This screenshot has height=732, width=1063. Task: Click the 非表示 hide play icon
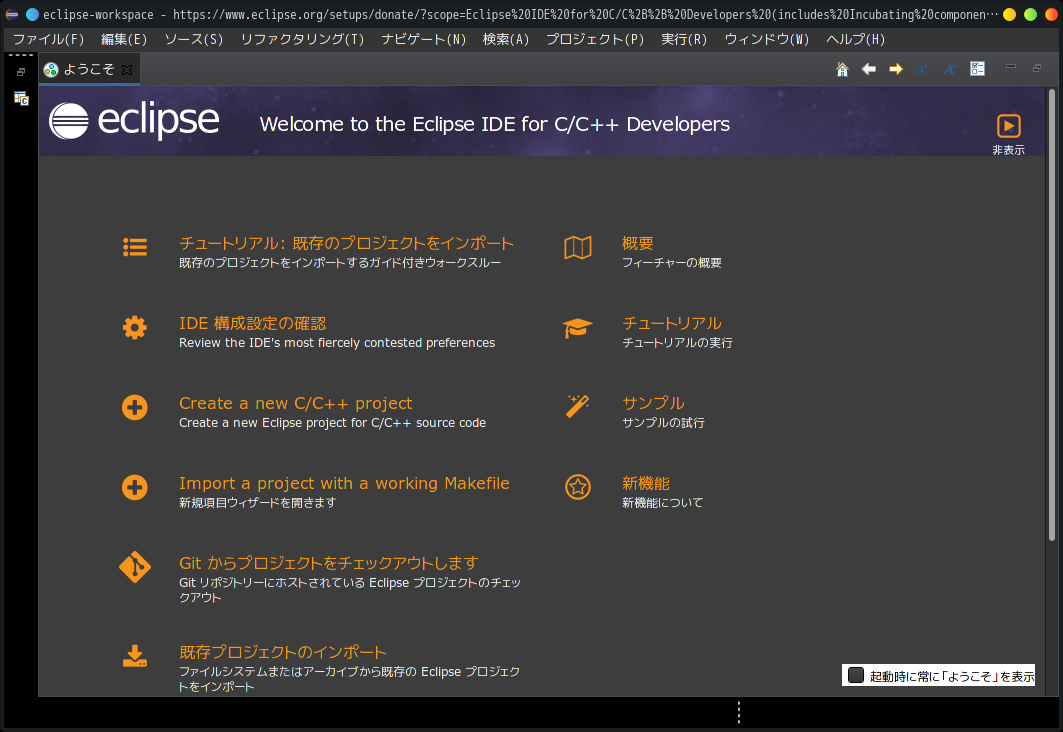point(1008,126)
